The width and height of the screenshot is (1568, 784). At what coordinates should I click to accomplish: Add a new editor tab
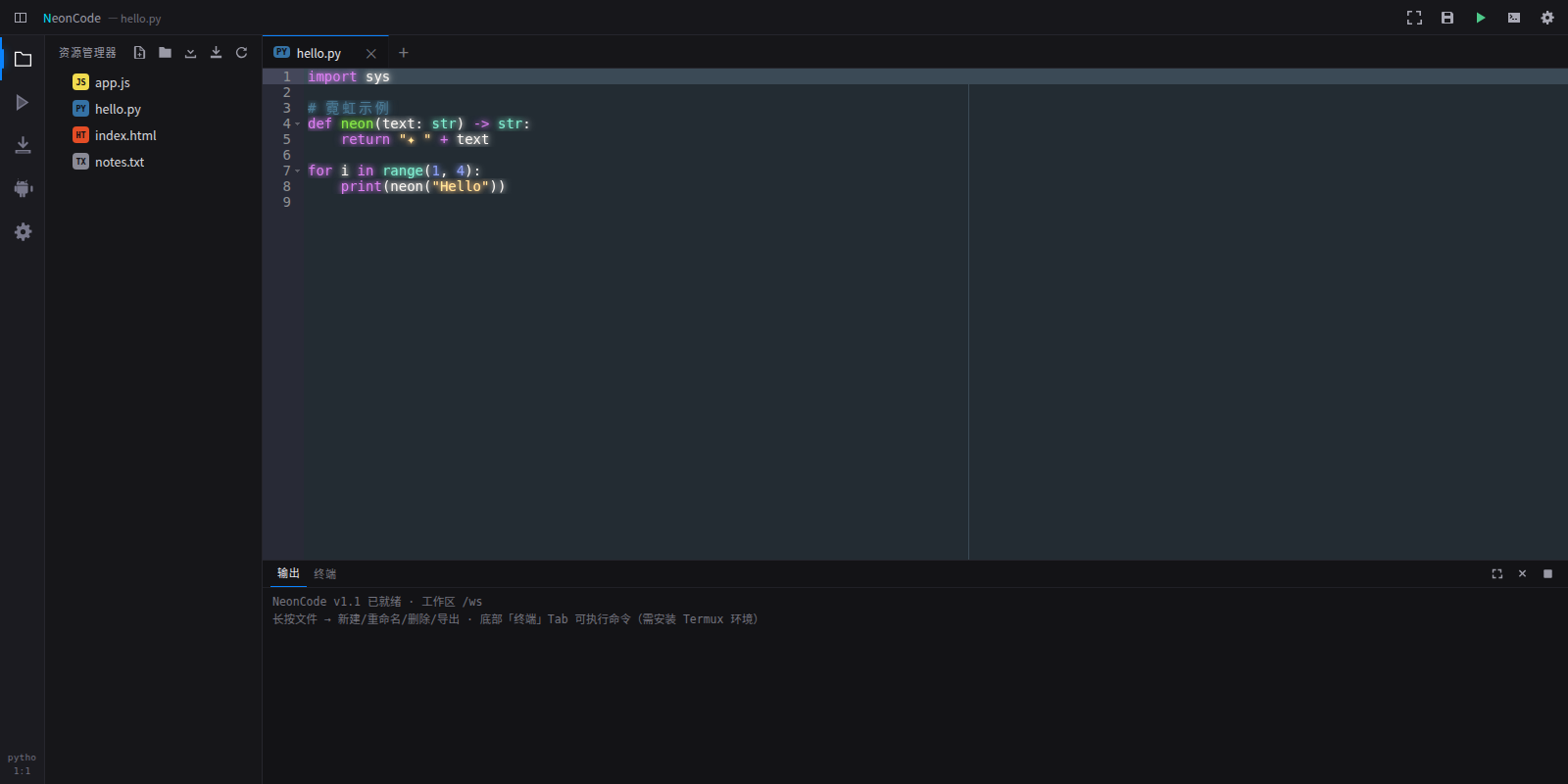click(x=403, y=53)
